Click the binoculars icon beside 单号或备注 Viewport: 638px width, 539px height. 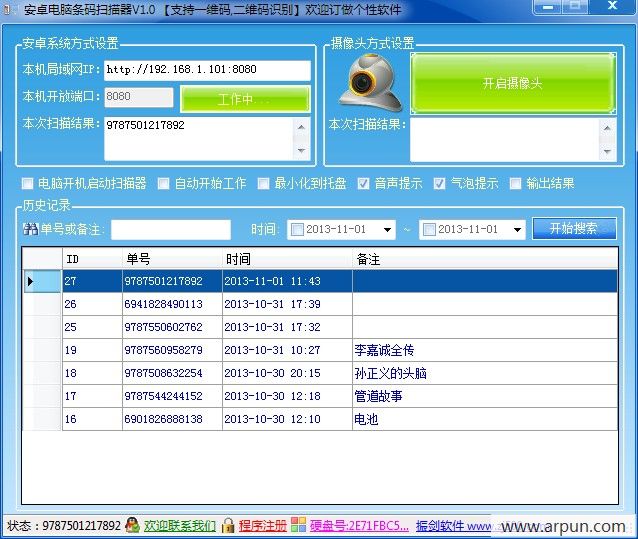[30, 230]
